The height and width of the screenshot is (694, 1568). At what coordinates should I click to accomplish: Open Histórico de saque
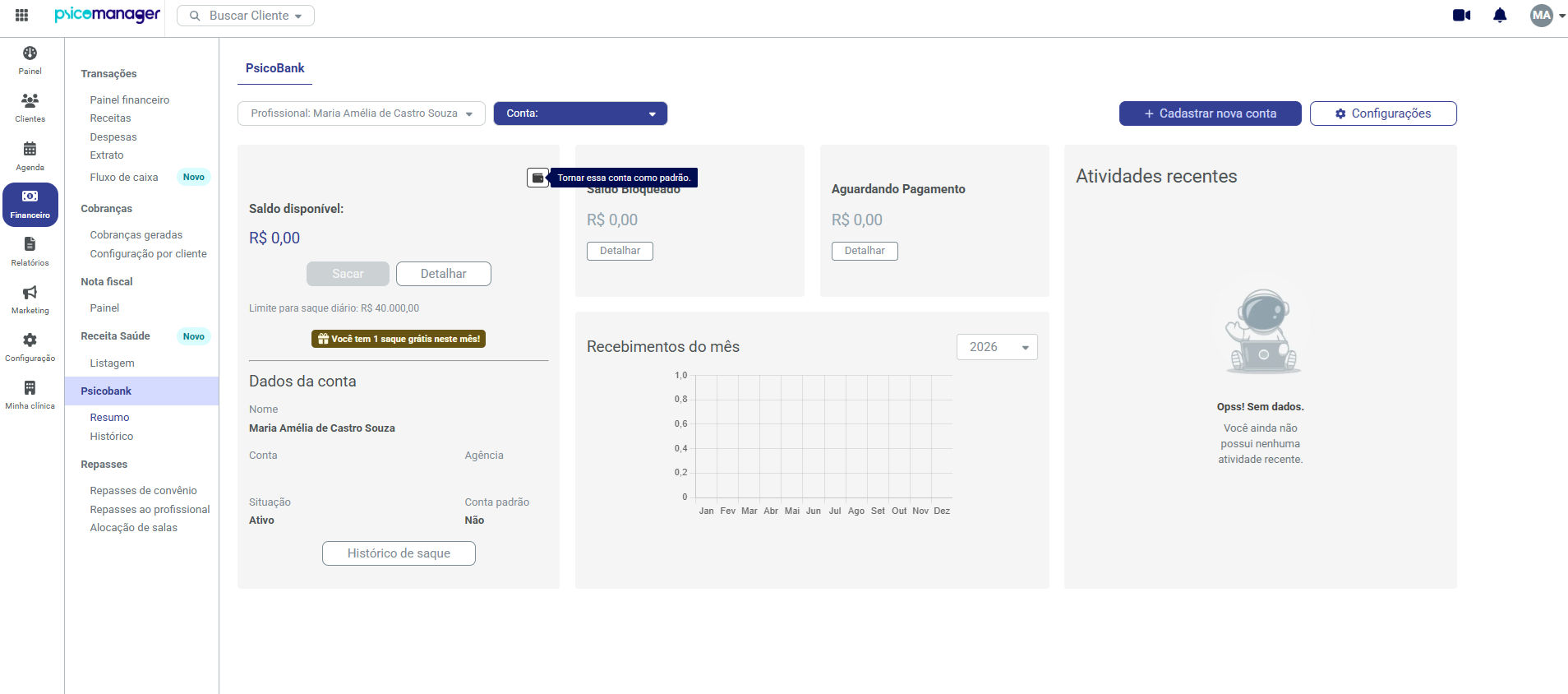pyautogui.click(x=399, y=553)
